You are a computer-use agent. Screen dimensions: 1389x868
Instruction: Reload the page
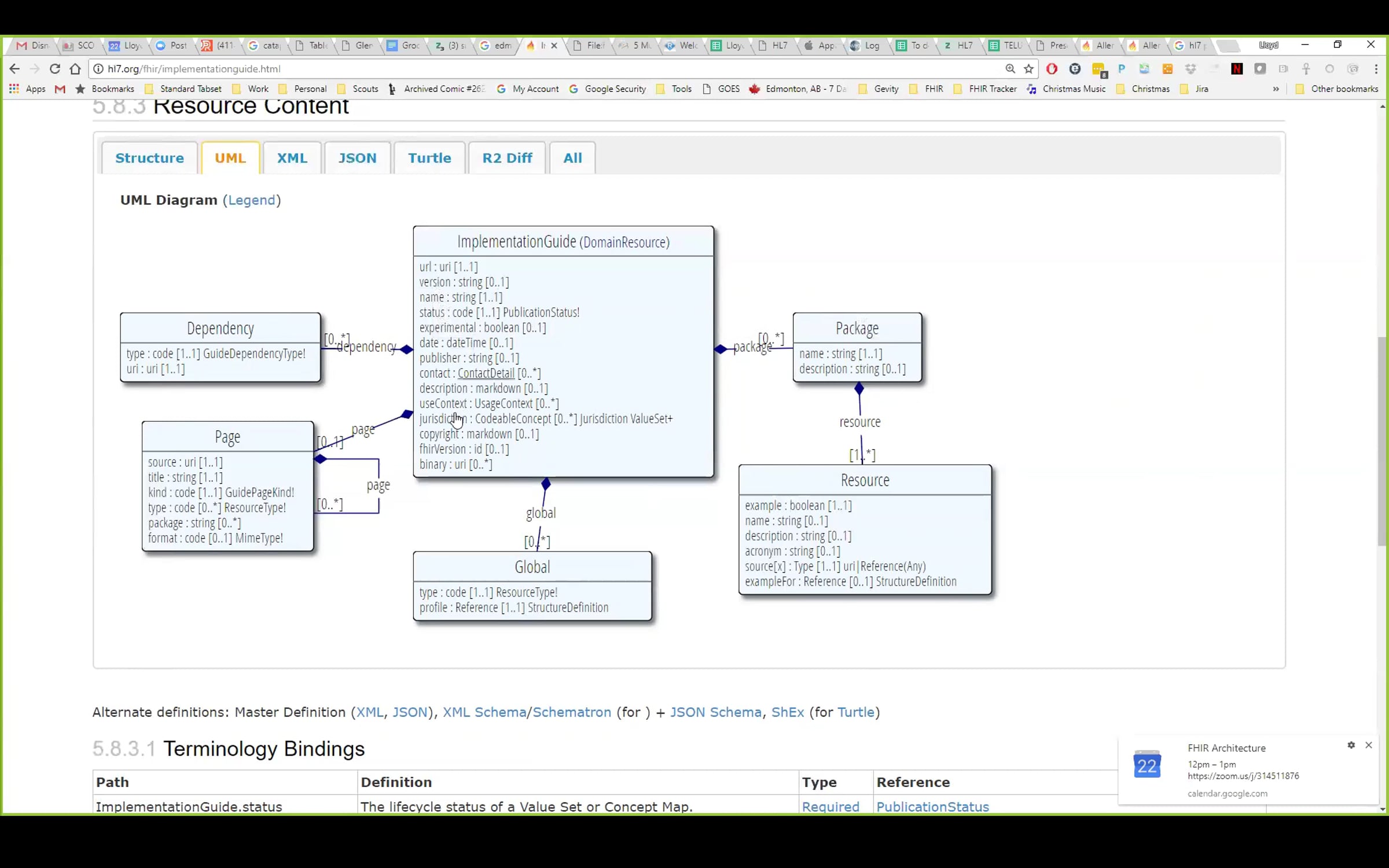coord(55,69)
